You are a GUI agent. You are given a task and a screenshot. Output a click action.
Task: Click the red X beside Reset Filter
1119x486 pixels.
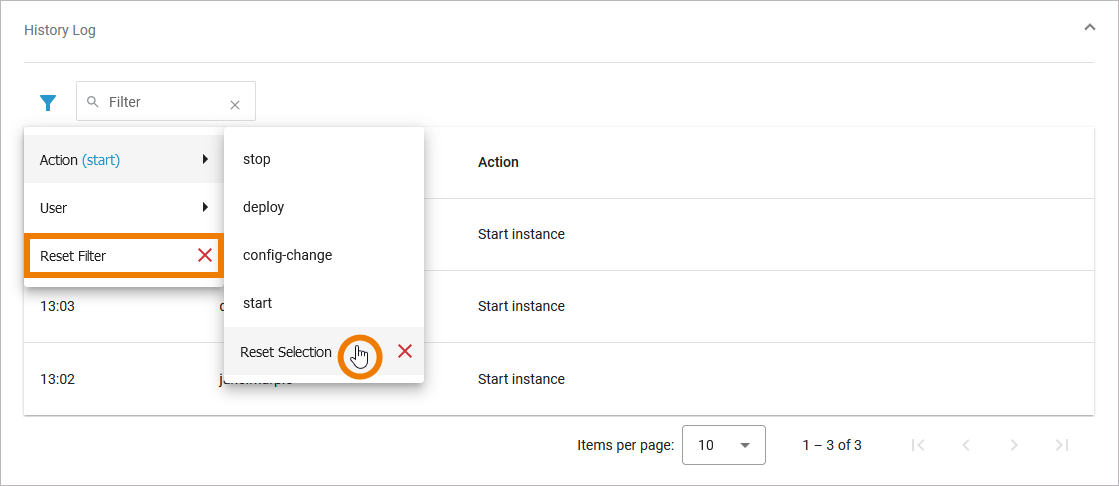205,255
